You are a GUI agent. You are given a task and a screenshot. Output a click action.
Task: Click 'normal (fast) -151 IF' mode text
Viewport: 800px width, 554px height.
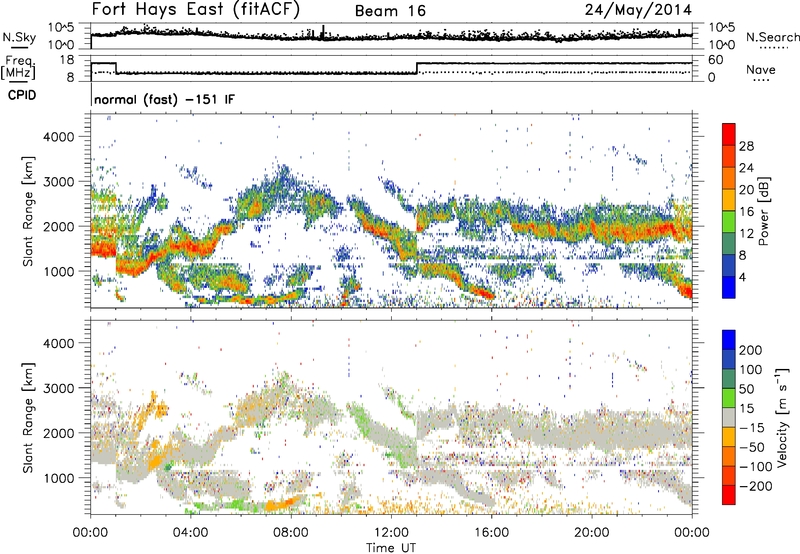(x=165, y=99)
